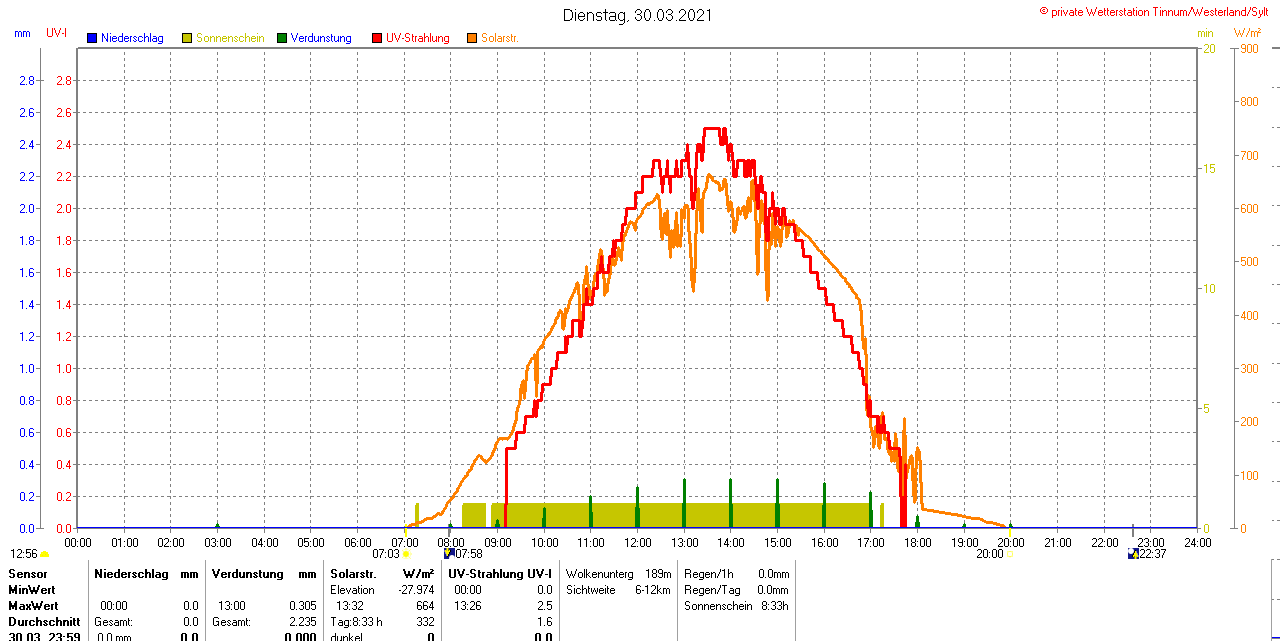1280x641 pixels.
Task: Click the sunrise icon next to 07:03
Action: point(406,554)
